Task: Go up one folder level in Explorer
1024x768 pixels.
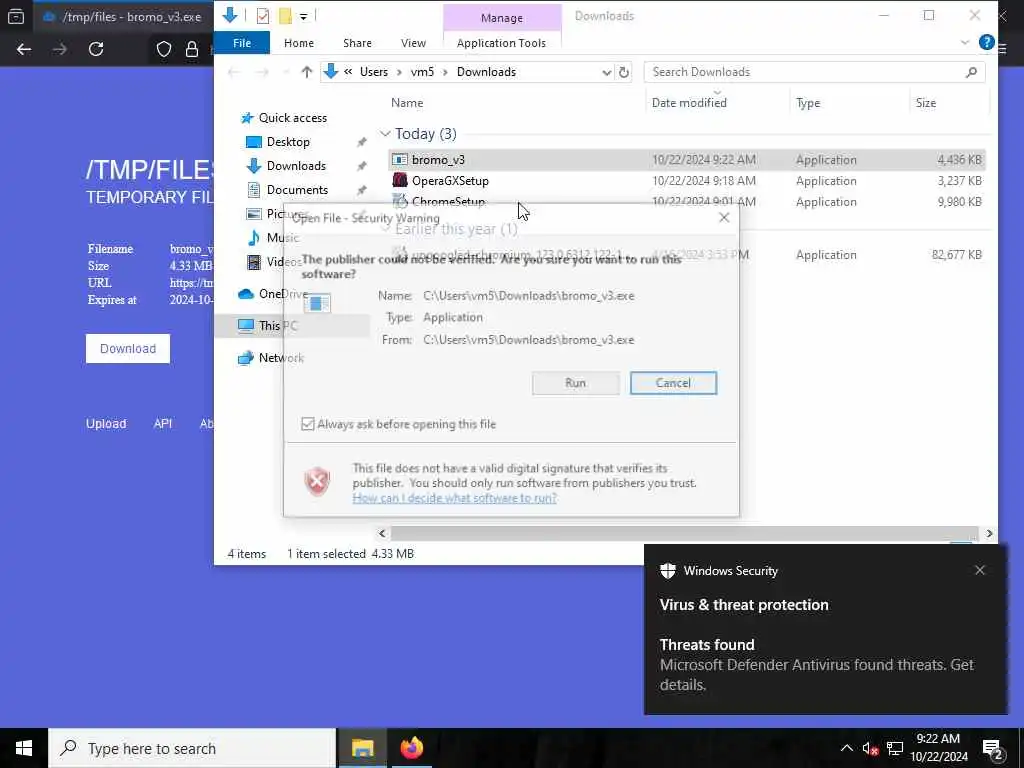Action: coord(306,72)
